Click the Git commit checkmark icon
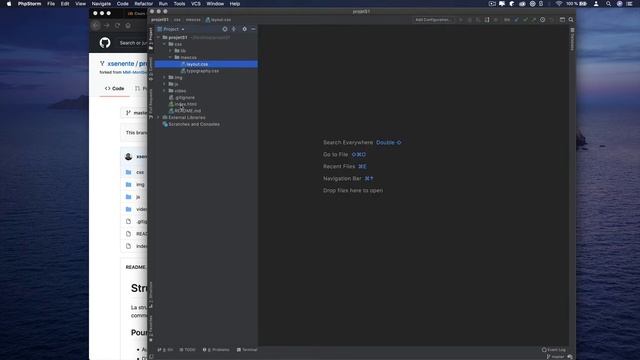The height and width of the screenshot is (360, 640). click(525, 20)
